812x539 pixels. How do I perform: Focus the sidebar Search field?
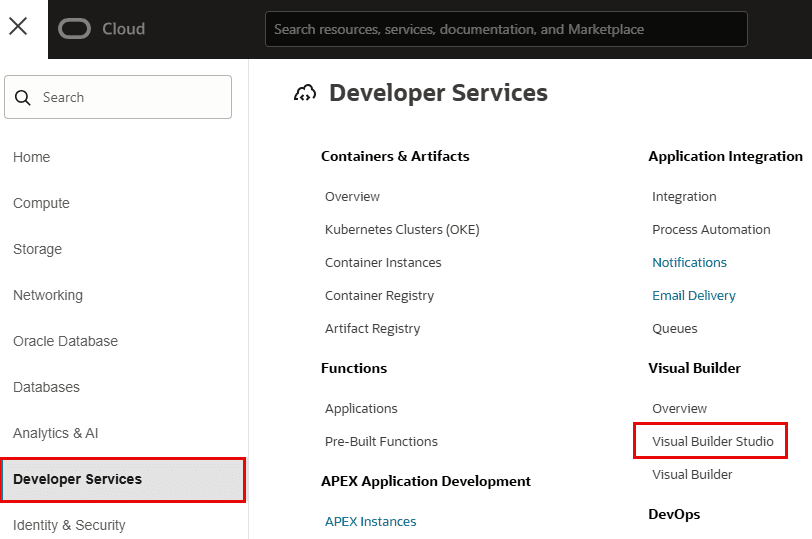[x=118, y=97]
